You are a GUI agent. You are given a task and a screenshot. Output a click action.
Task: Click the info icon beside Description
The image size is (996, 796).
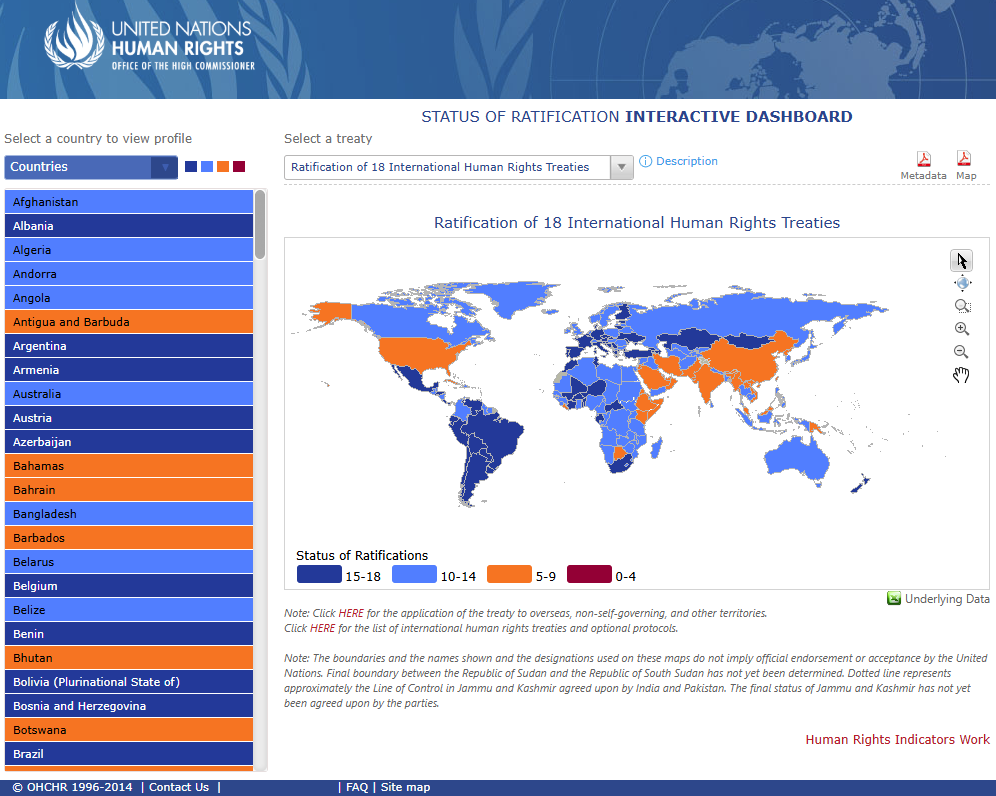646,162
